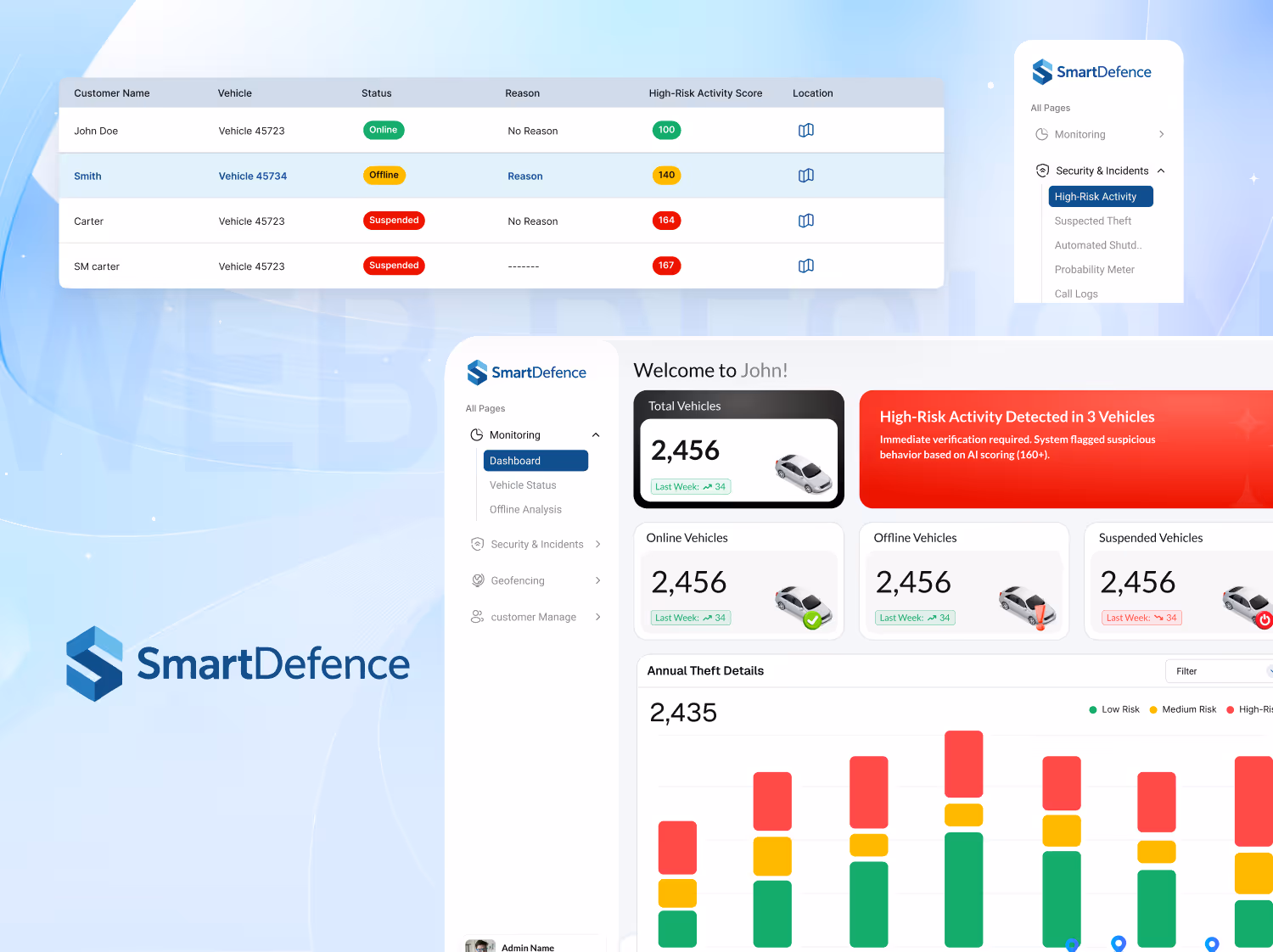Click the Vehicle 45734 link

(x=252, y=176)
